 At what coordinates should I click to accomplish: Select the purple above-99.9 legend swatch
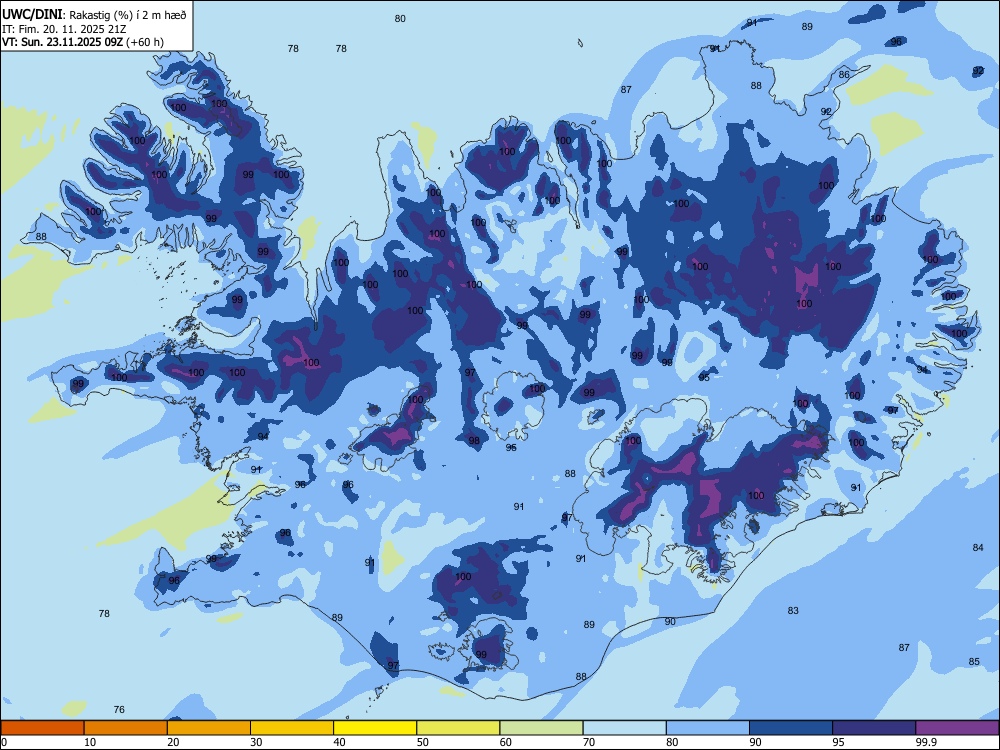click(x=957, y=728)
